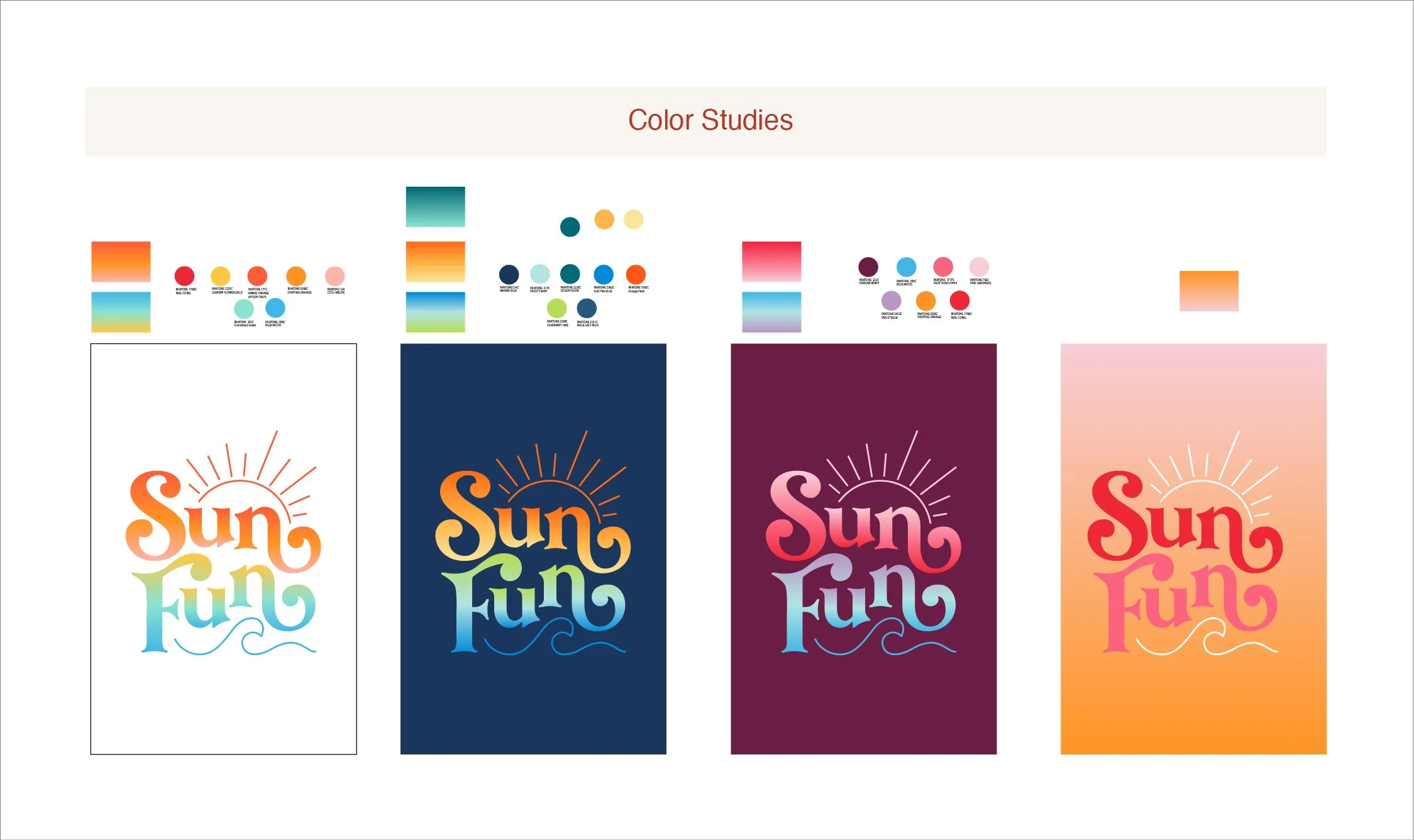The height and width of the screenshot is (840, 1414).
Task: Pick the Silvermint Lime green swatch
Action: (556, 308)
